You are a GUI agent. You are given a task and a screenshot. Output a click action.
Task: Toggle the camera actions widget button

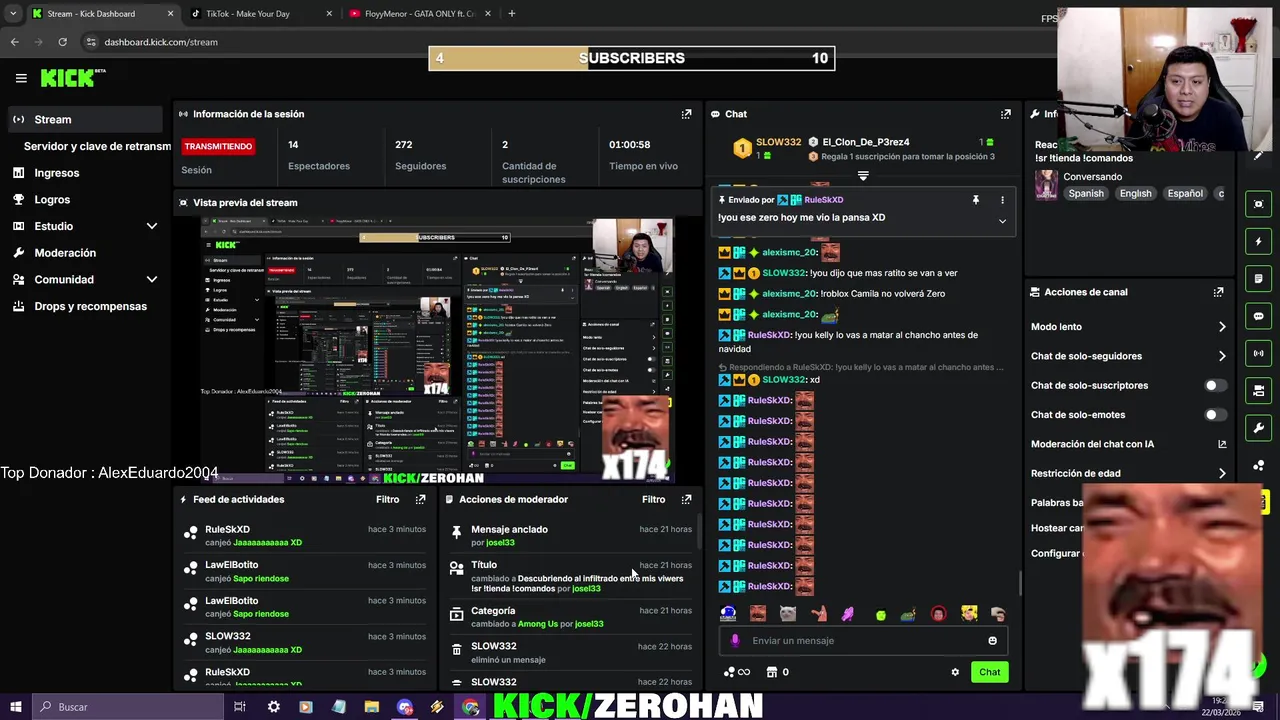tap(1259, 390)
